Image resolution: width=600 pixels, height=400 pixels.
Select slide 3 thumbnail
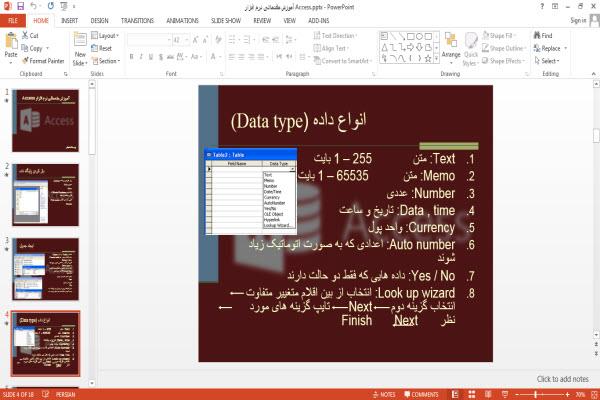coord(46,269)
